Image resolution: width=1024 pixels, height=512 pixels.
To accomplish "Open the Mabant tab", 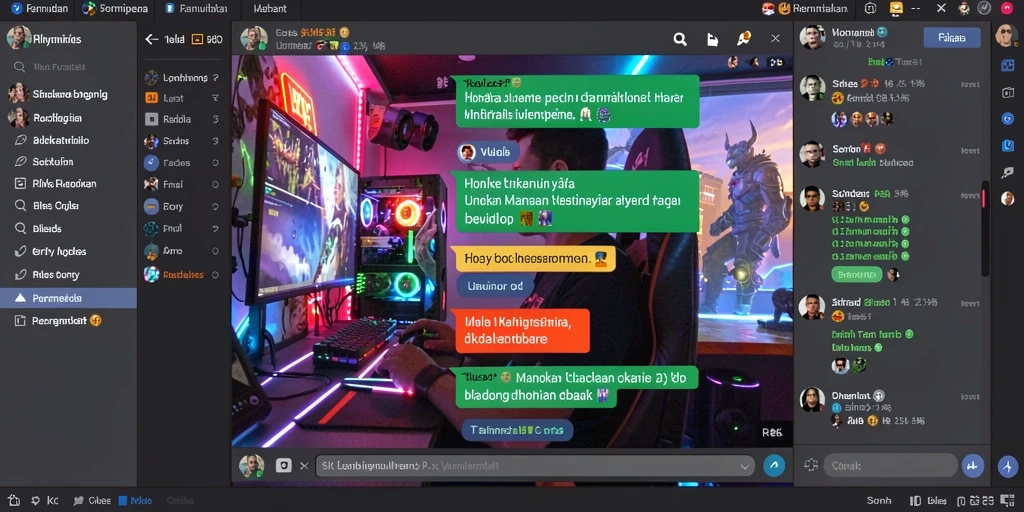I will (x=270, y=9).
